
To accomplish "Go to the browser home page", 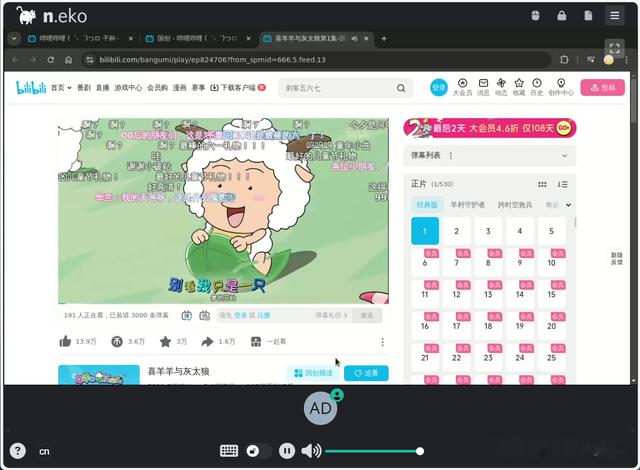I will [68, 60].
